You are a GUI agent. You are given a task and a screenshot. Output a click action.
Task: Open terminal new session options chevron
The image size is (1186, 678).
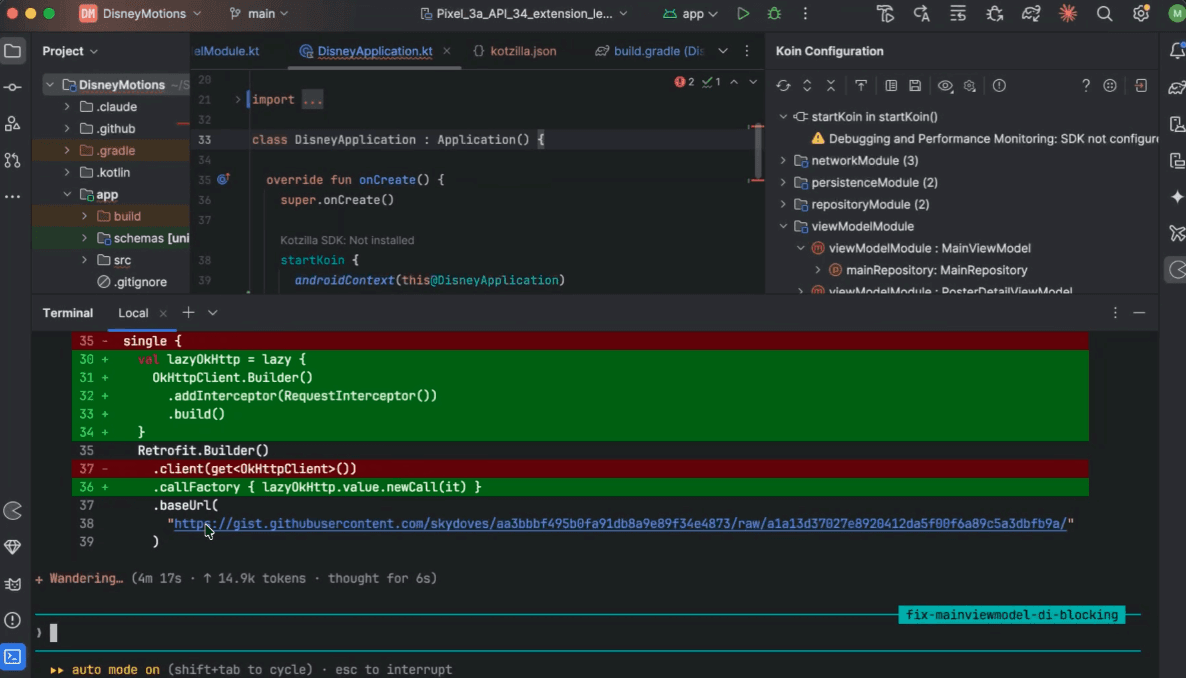click(x=213, y=313)
